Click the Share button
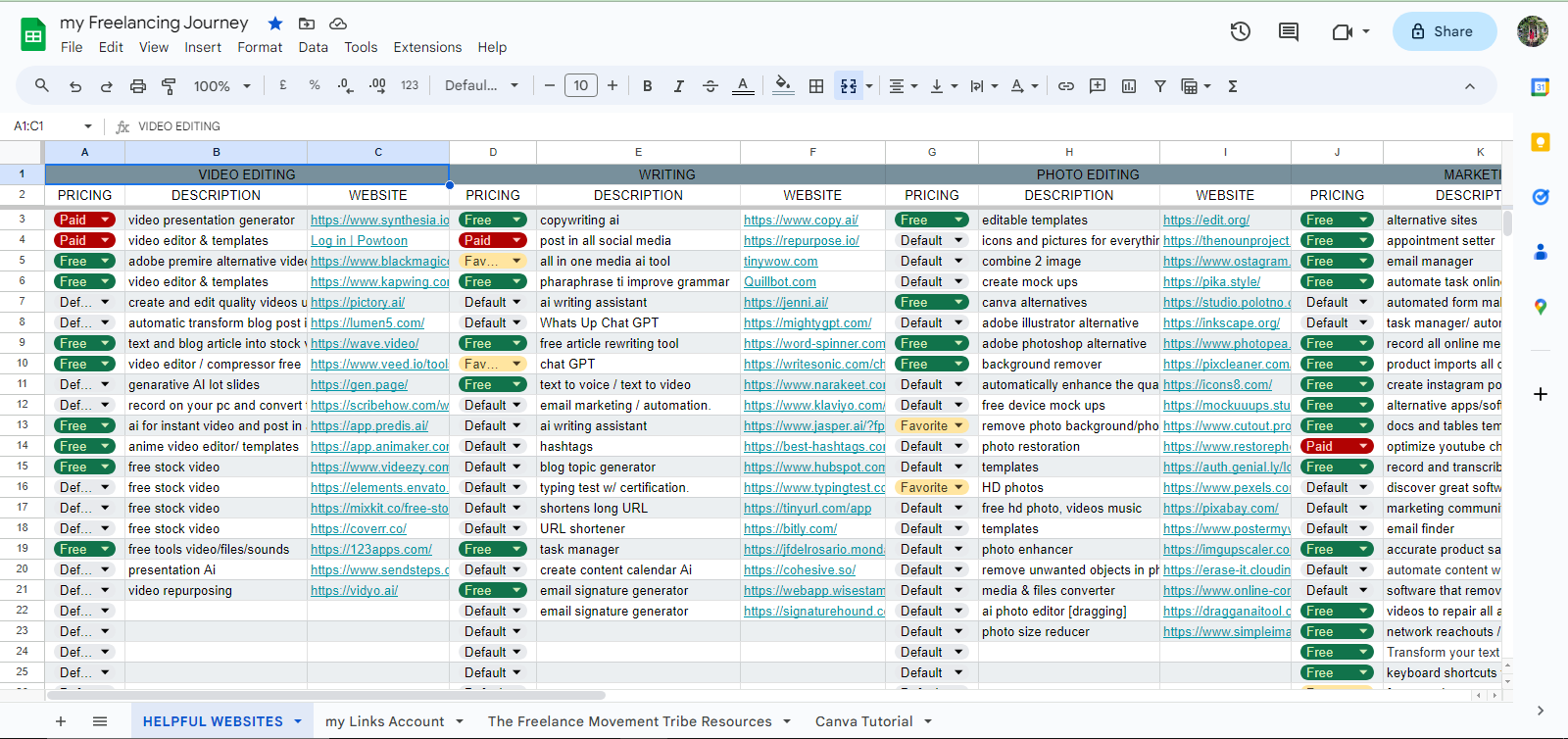Image resolution: width=1568 pixels, height=739 pixels. tap(1445, 31)
